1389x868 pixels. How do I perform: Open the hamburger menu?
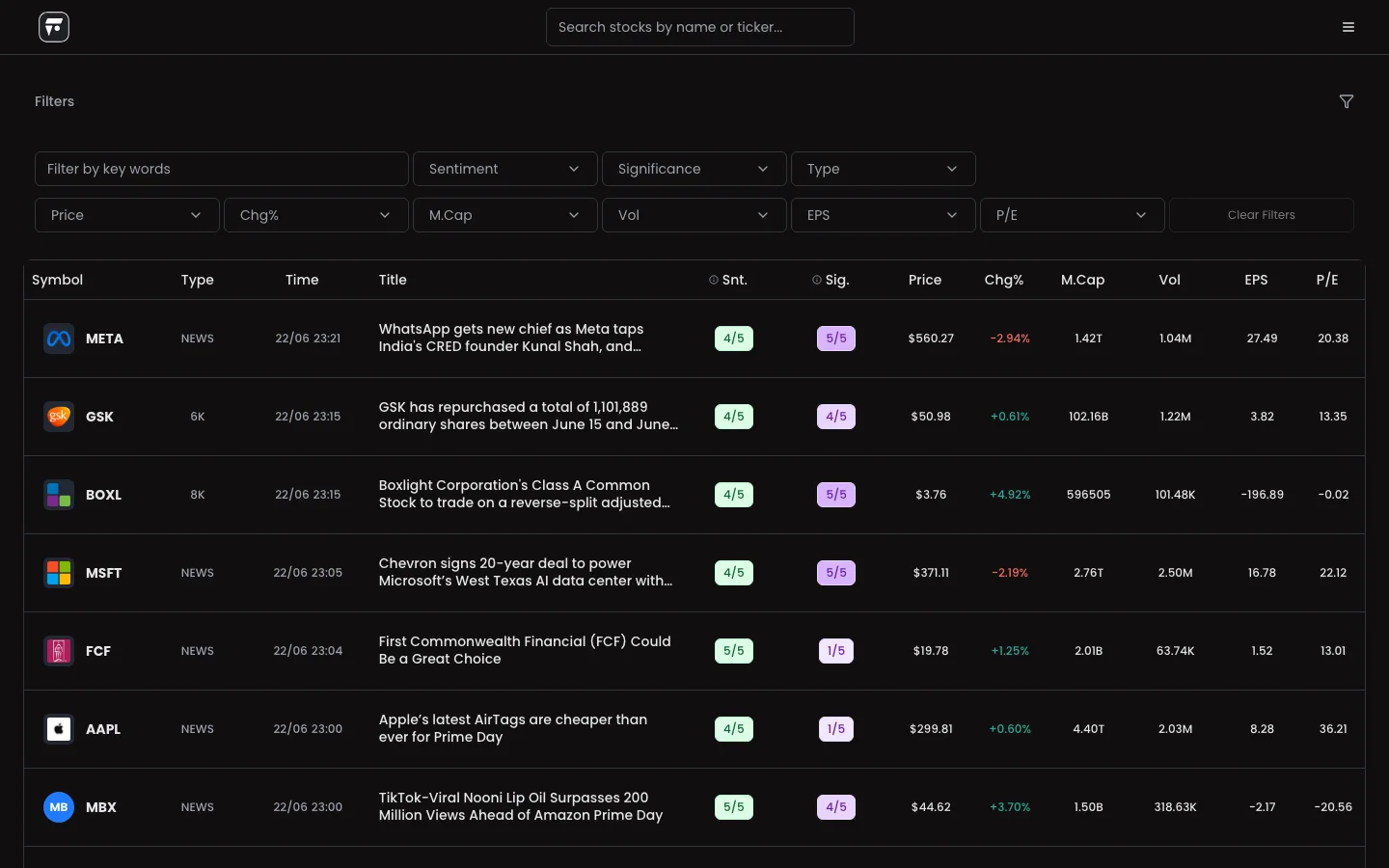(1348, 27)
